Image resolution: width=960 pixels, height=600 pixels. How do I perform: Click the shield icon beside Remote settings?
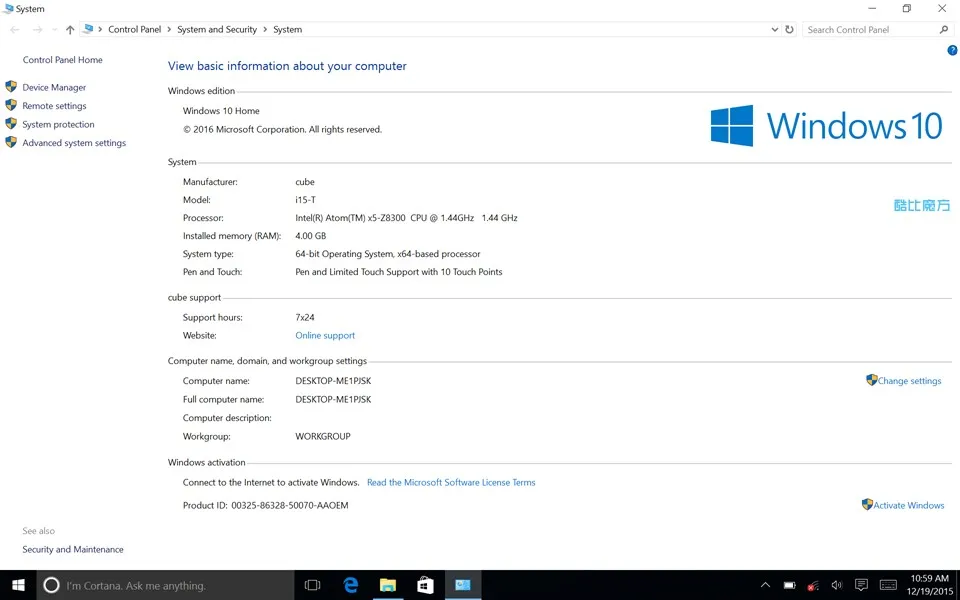pos(11,105)
